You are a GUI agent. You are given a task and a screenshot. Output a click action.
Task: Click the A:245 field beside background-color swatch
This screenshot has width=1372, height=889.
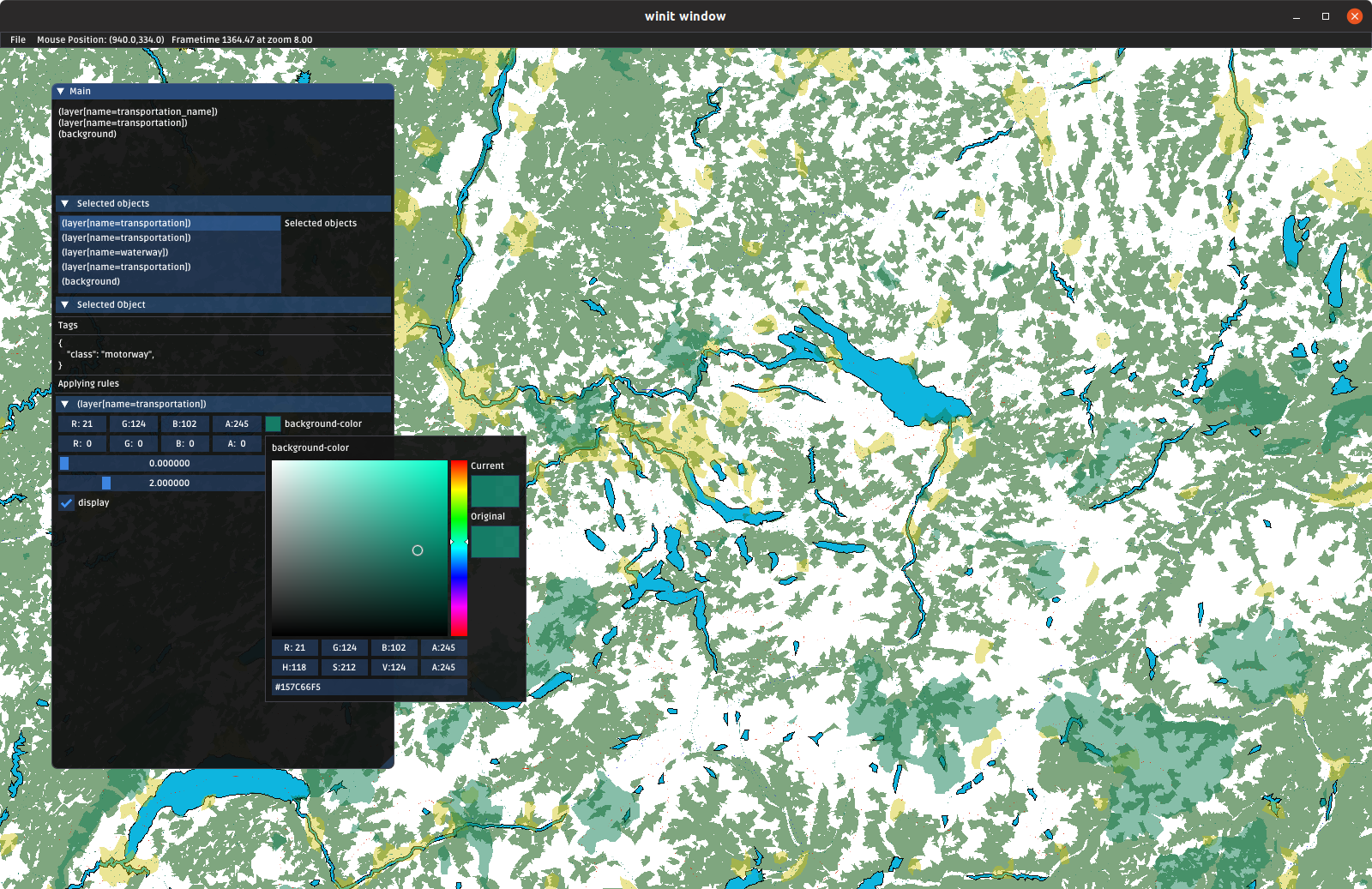coord(237,423)
